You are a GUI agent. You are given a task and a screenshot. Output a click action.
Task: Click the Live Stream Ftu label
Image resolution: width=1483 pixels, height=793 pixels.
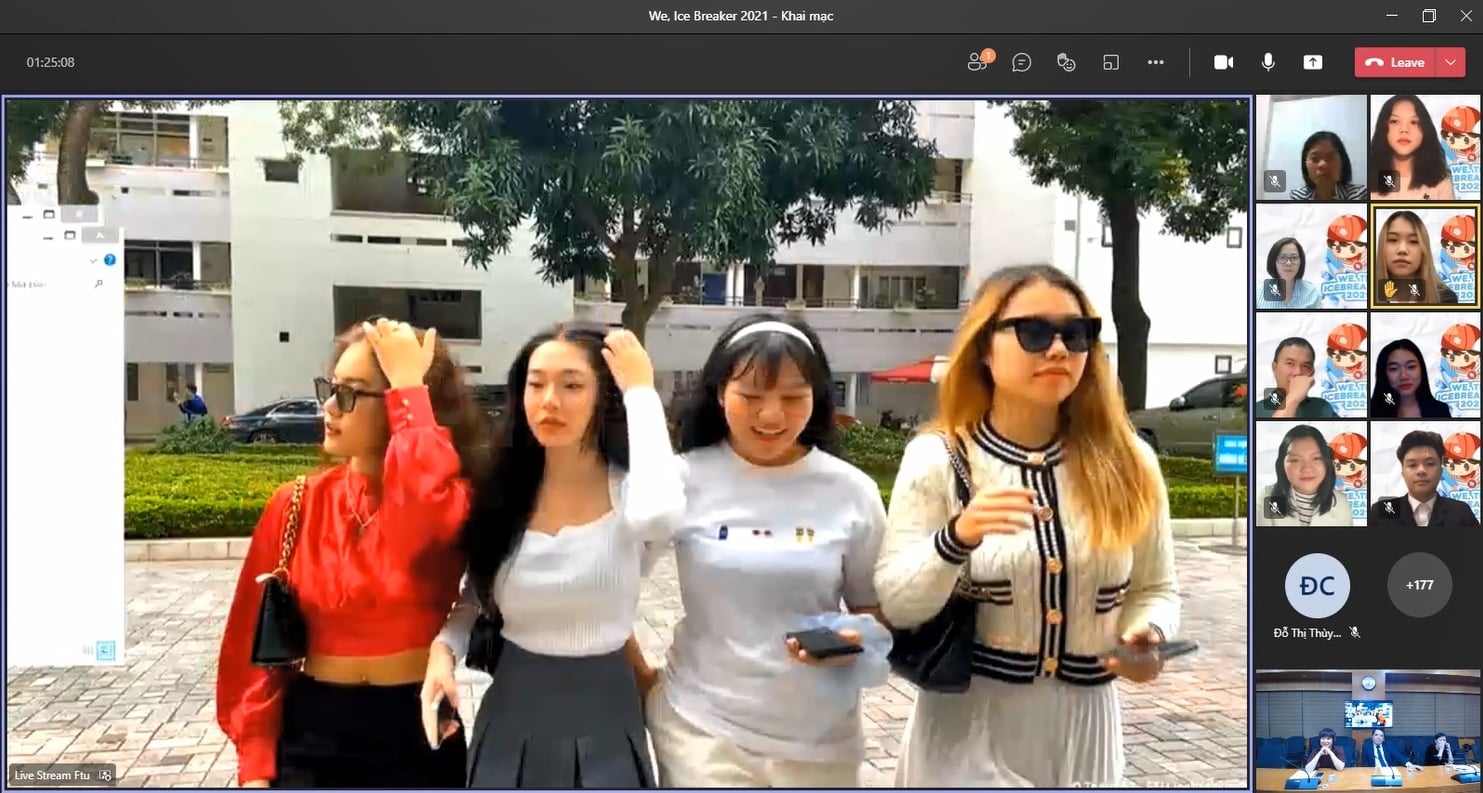52,775
